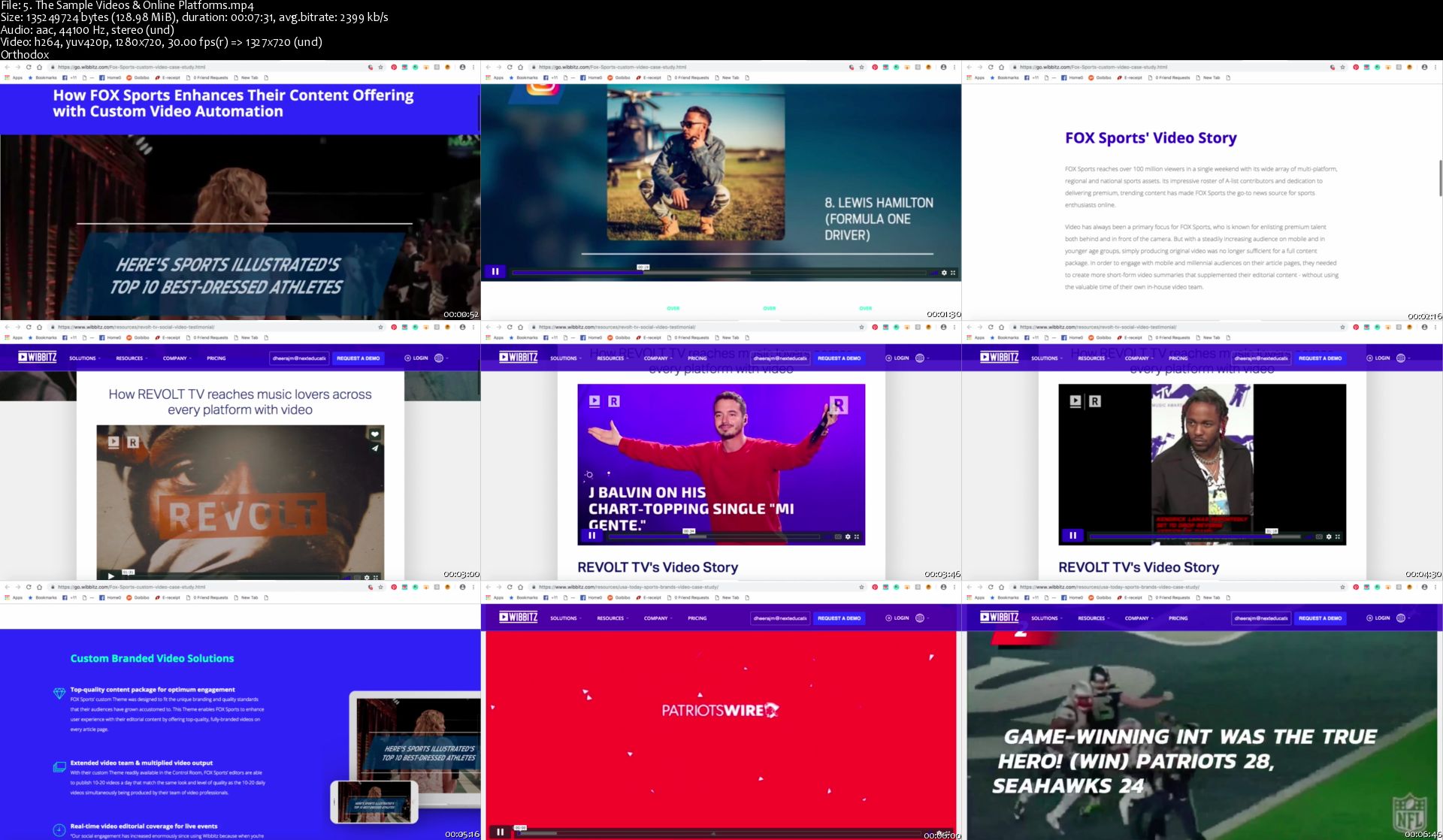Open the Pinterest extension in the 00:00:52 frame
The width and height of the screenshot is (1443, 840).
coord(394,67)
